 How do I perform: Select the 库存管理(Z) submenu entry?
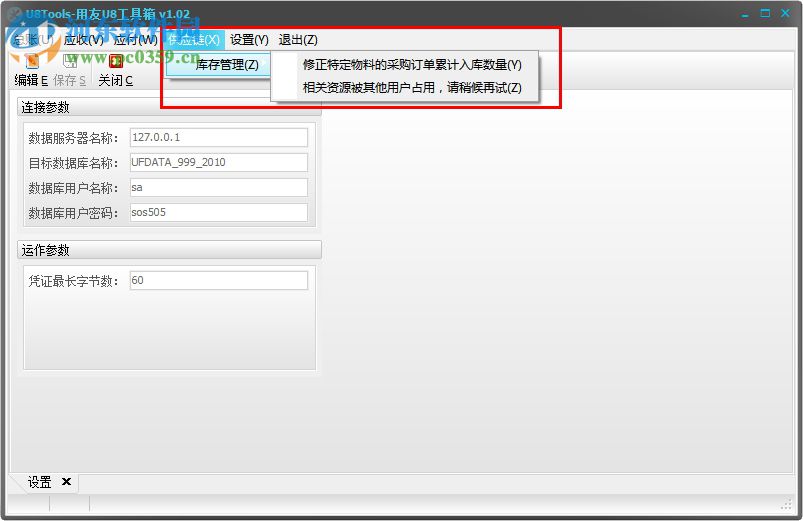[219, 65]
